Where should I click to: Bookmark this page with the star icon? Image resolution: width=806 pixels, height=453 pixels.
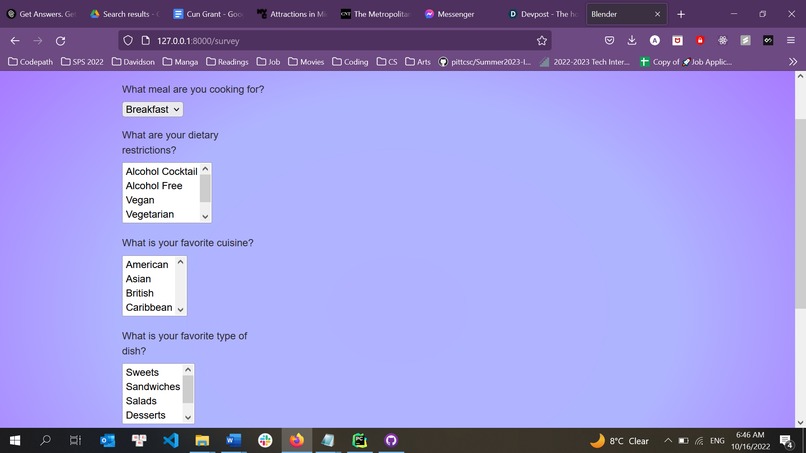[541, 41]
